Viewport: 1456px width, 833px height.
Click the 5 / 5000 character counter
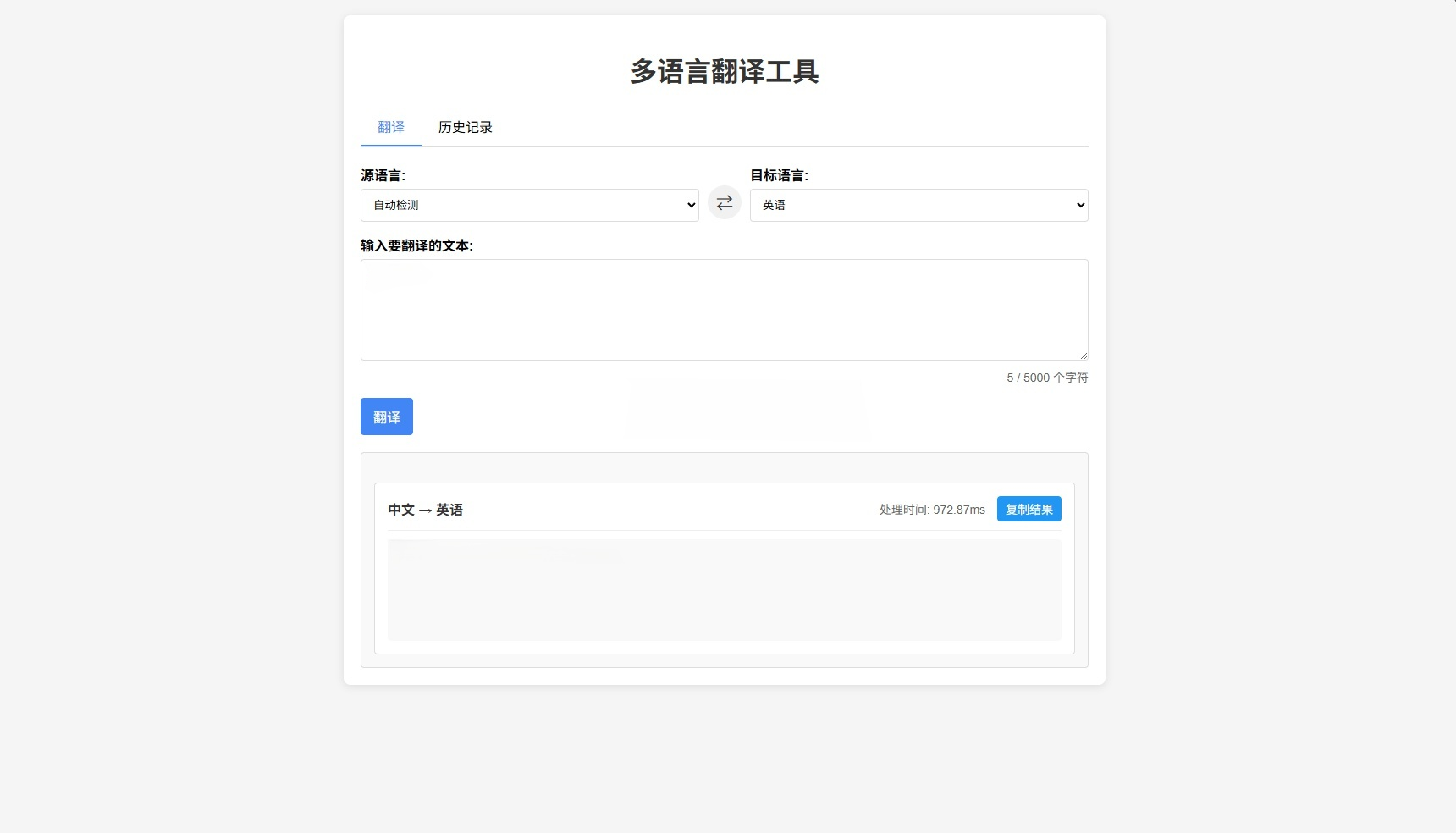coord(1046,378)
